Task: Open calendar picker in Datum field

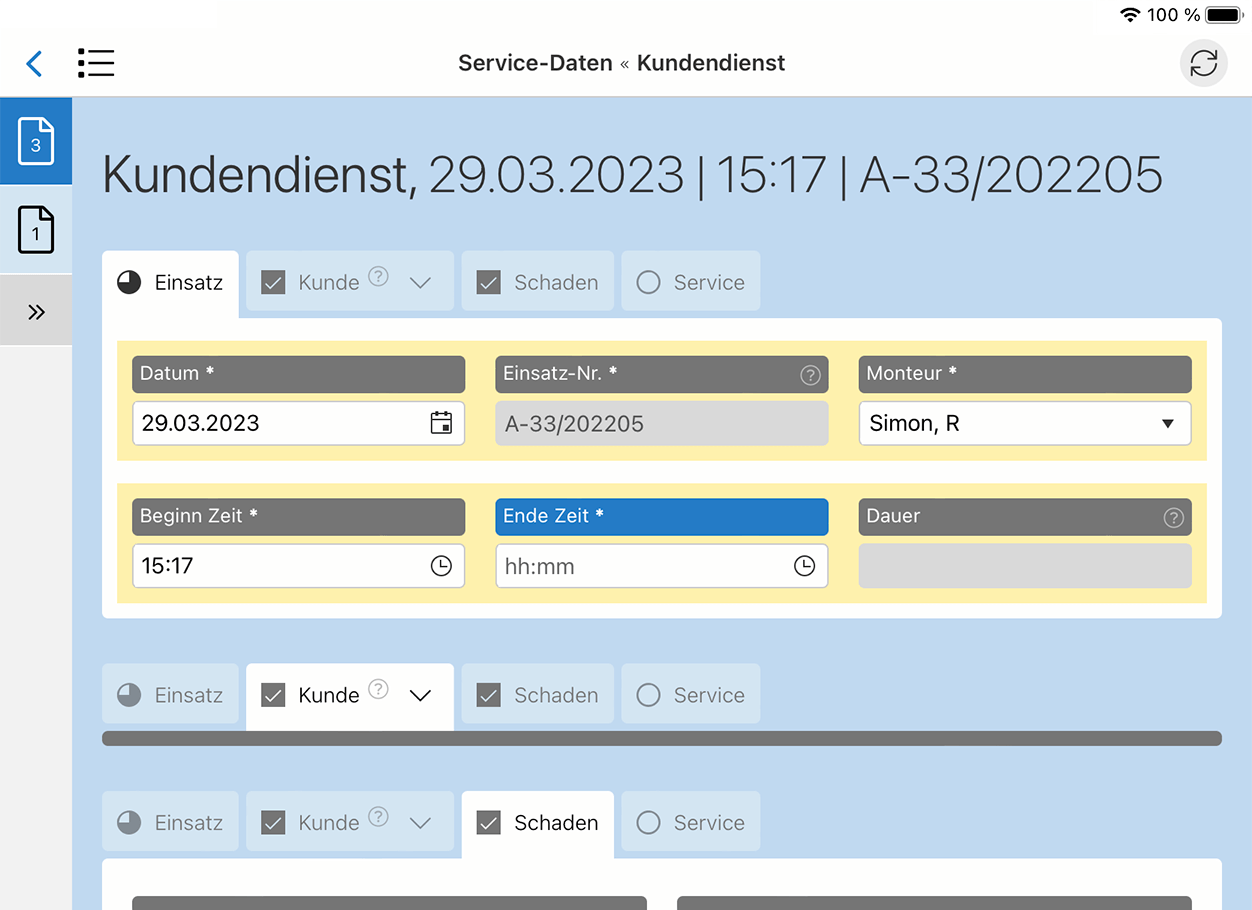Action: (x=441, y=423)
